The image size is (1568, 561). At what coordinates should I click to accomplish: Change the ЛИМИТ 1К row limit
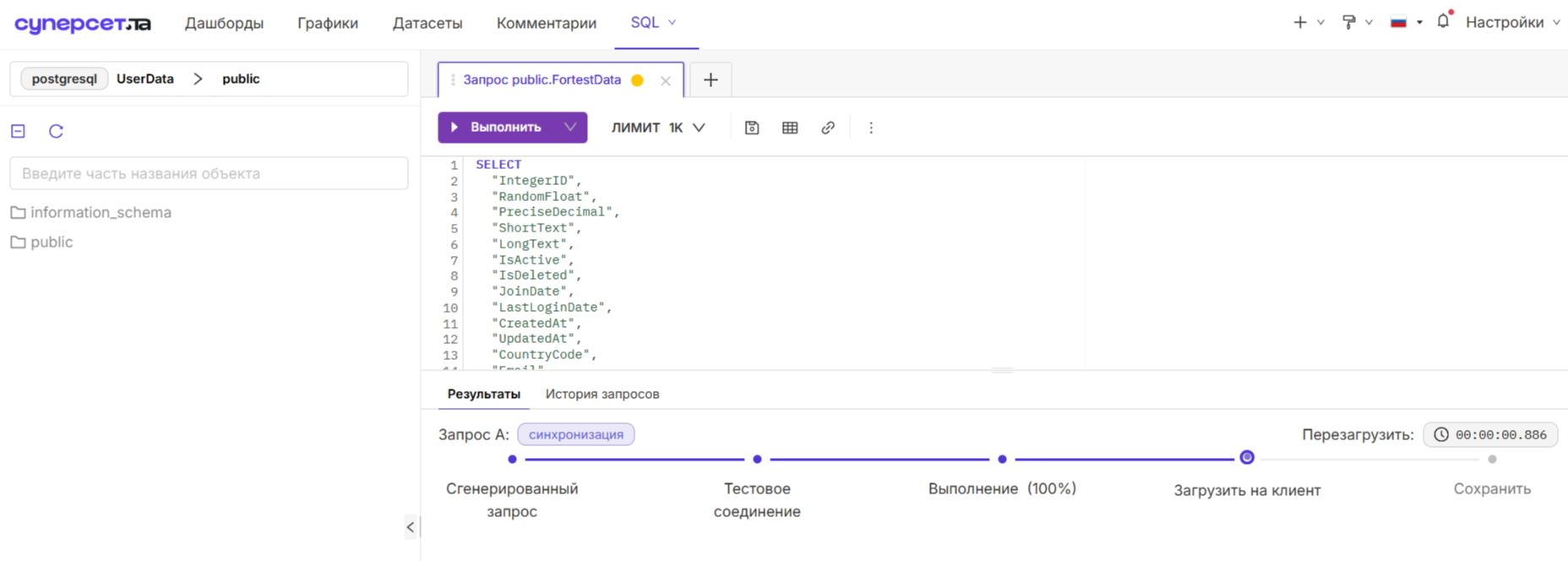(x=658, y=128)
